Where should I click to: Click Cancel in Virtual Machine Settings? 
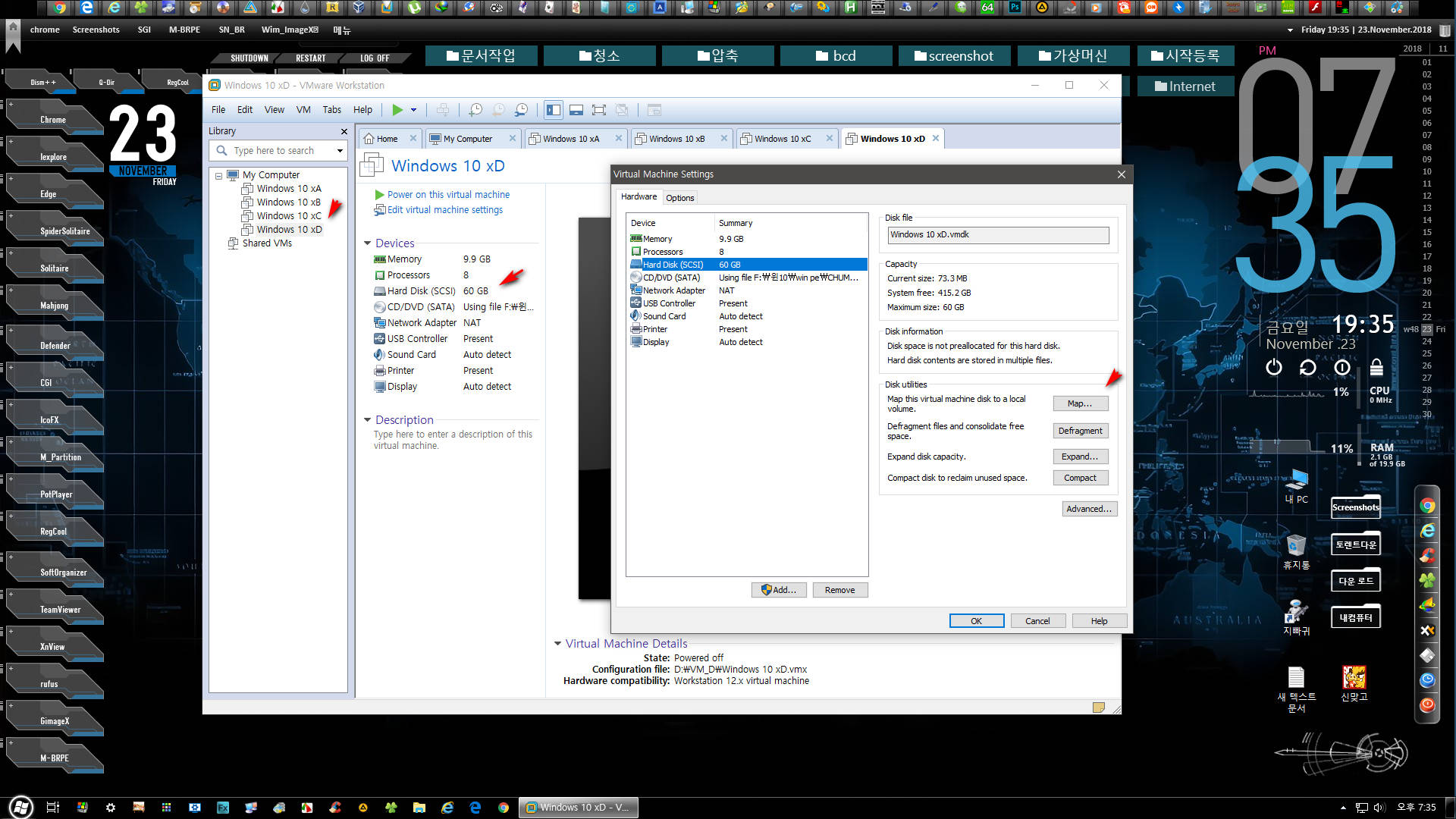[x=1037, y=621]
